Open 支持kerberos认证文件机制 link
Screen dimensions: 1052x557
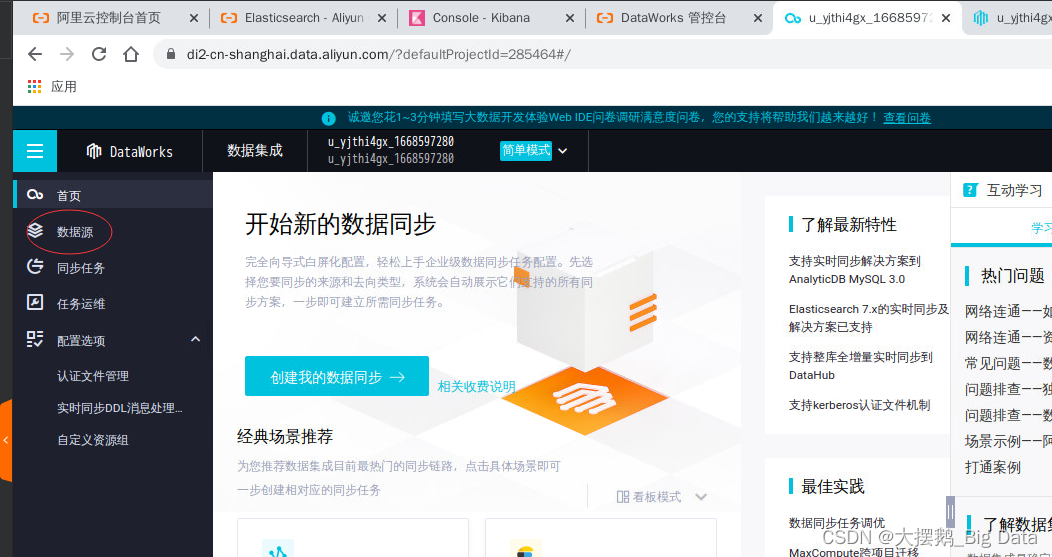859,405
